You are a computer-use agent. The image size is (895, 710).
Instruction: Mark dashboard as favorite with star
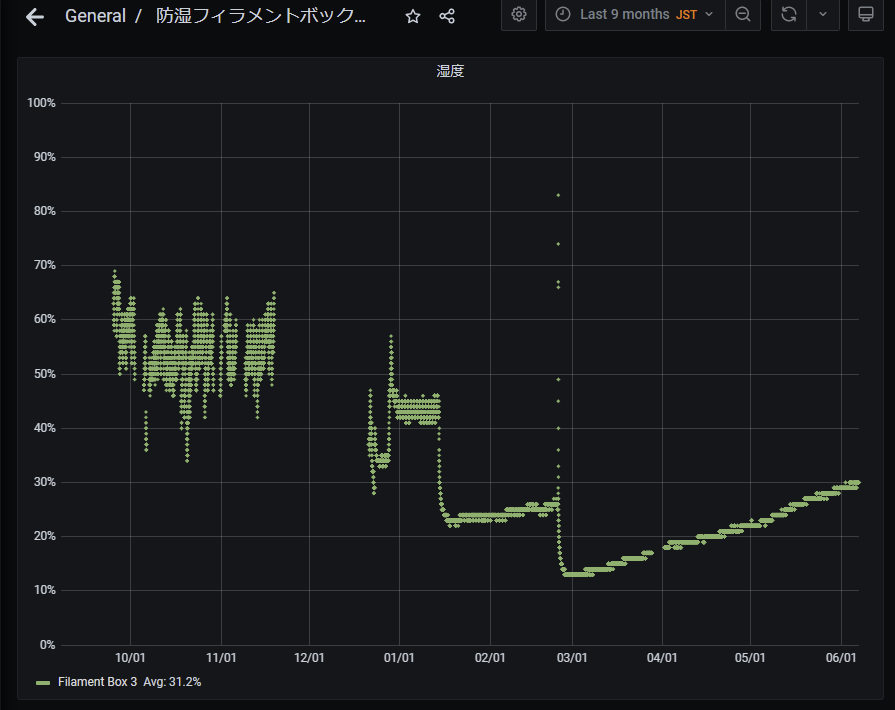point(413,16)
